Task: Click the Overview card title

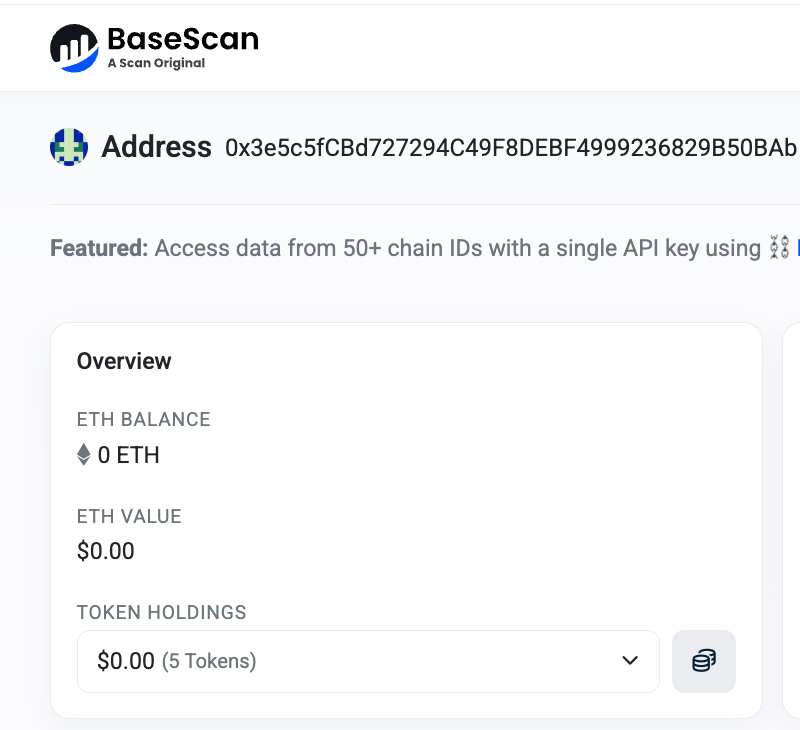Action: click(x=124, y=361)
